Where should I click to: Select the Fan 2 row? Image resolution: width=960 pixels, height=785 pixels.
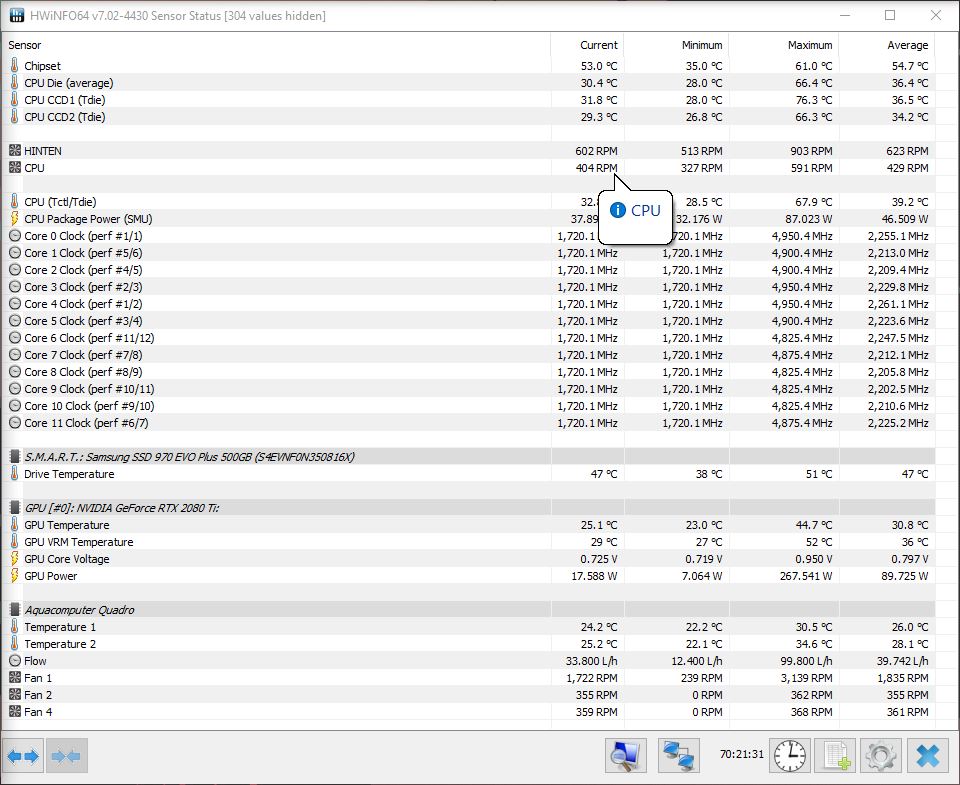tap(468, 695)
